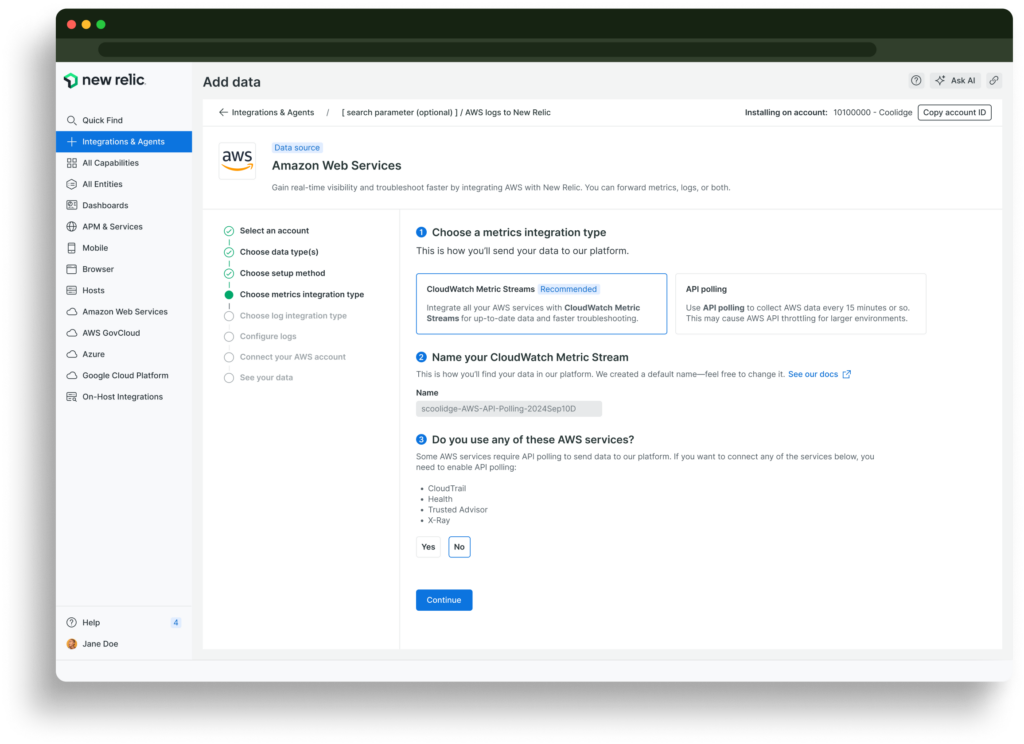
Task: Open Dashboards from the sidebar
Action: click(124, 205)
